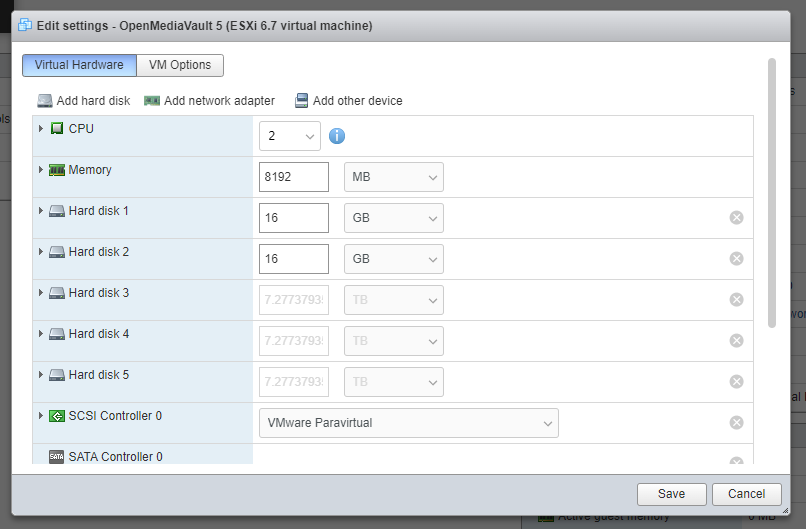
Task: Click the Add other device label
Action: (x=358, y=101)
